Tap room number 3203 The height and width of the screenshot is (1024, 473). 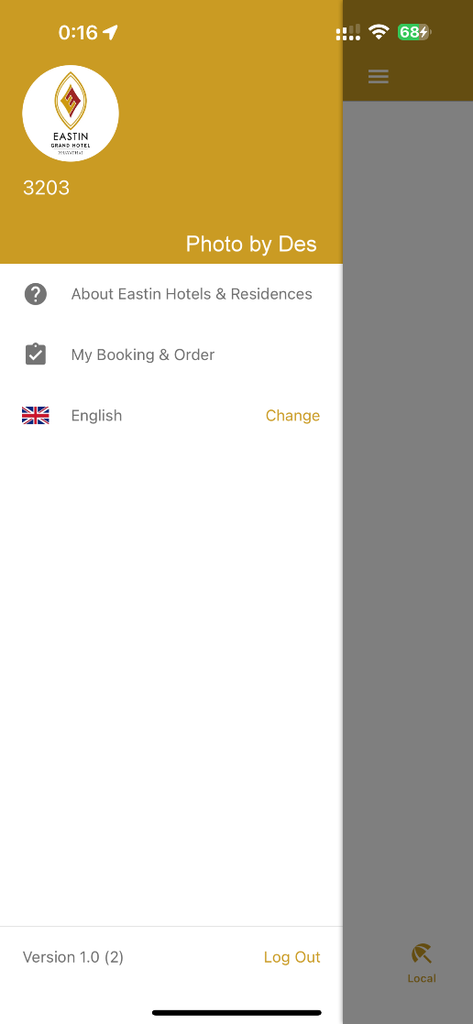[x=46, y=188]
